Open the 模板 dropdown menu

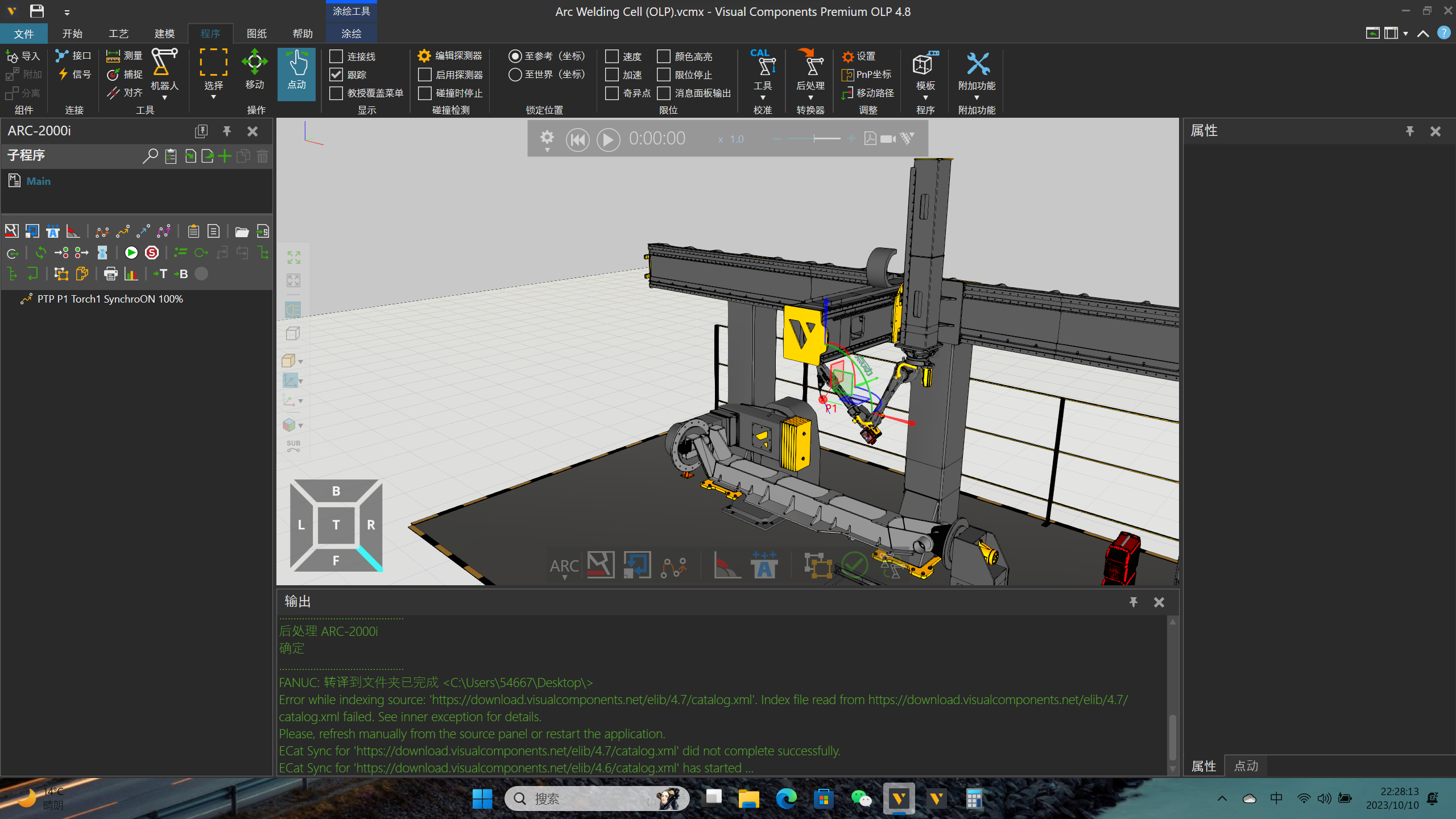925,98
